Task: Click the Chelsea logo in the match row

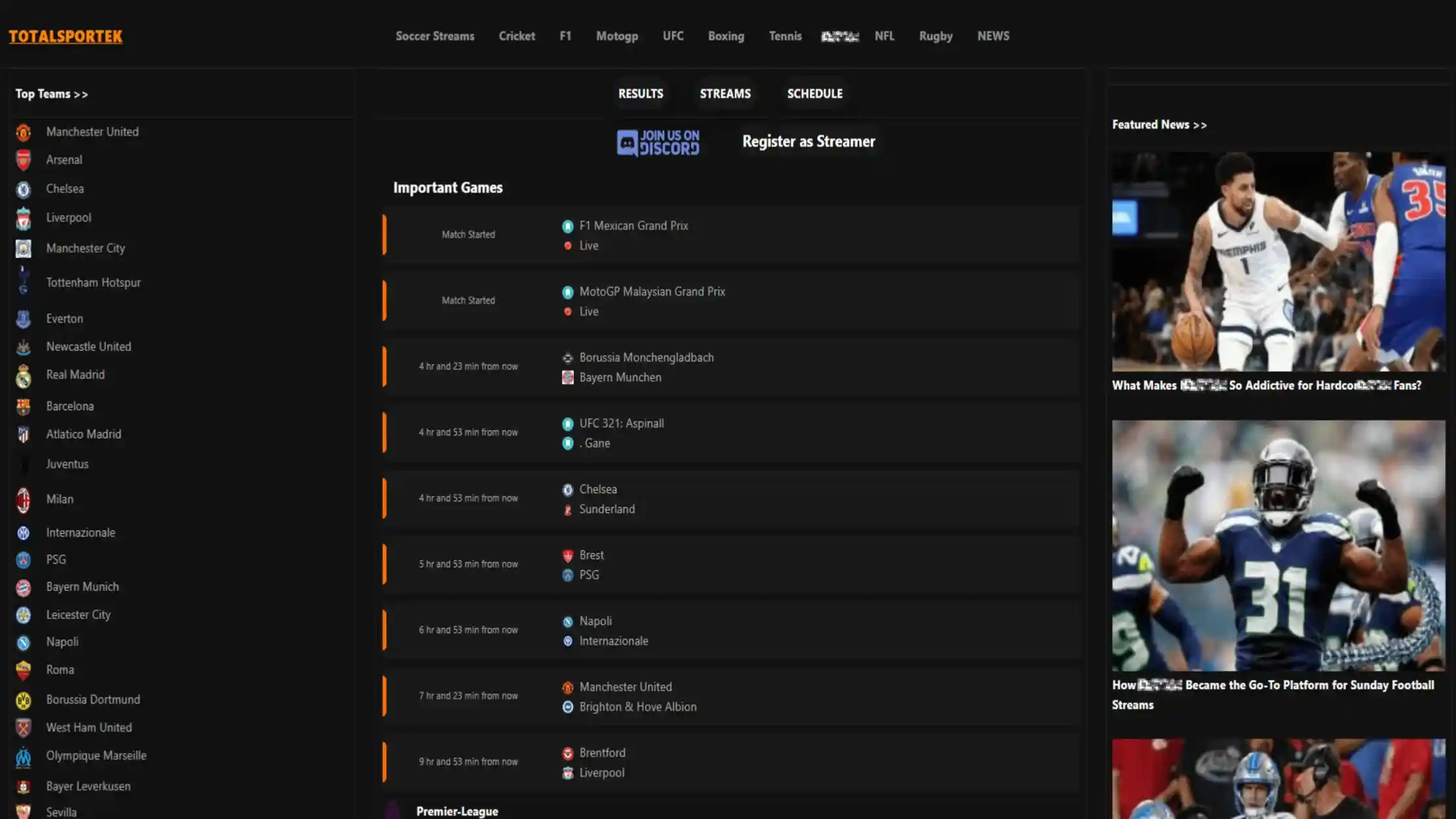Action: click(567, 489)
